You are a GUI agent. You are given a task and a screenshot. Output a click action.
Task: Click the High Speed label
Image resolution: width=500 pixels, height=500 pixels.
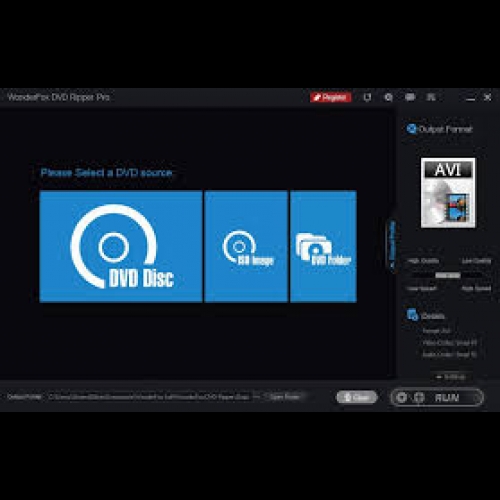476,289
